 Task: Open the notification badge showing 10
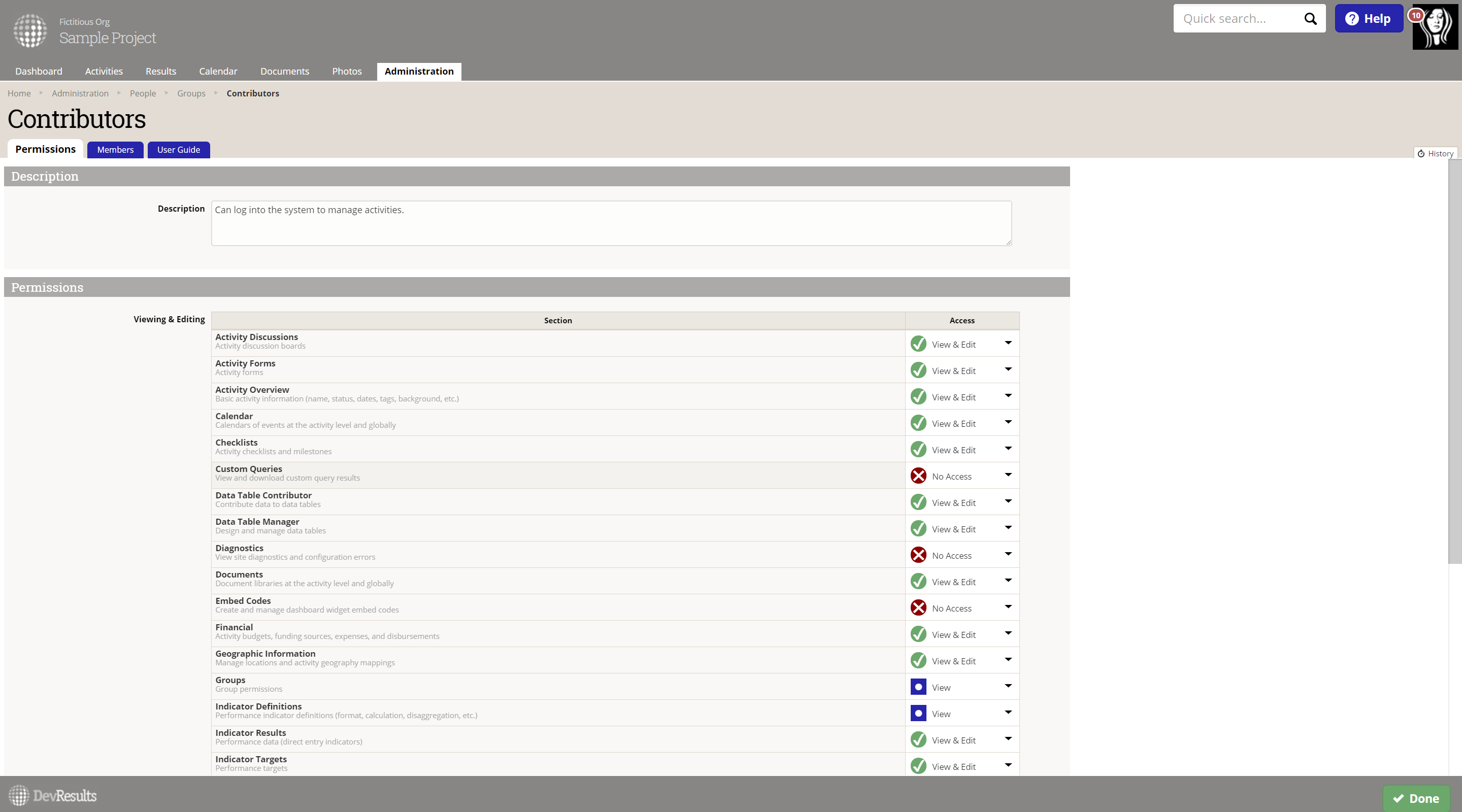click(x=1416, y=15)
